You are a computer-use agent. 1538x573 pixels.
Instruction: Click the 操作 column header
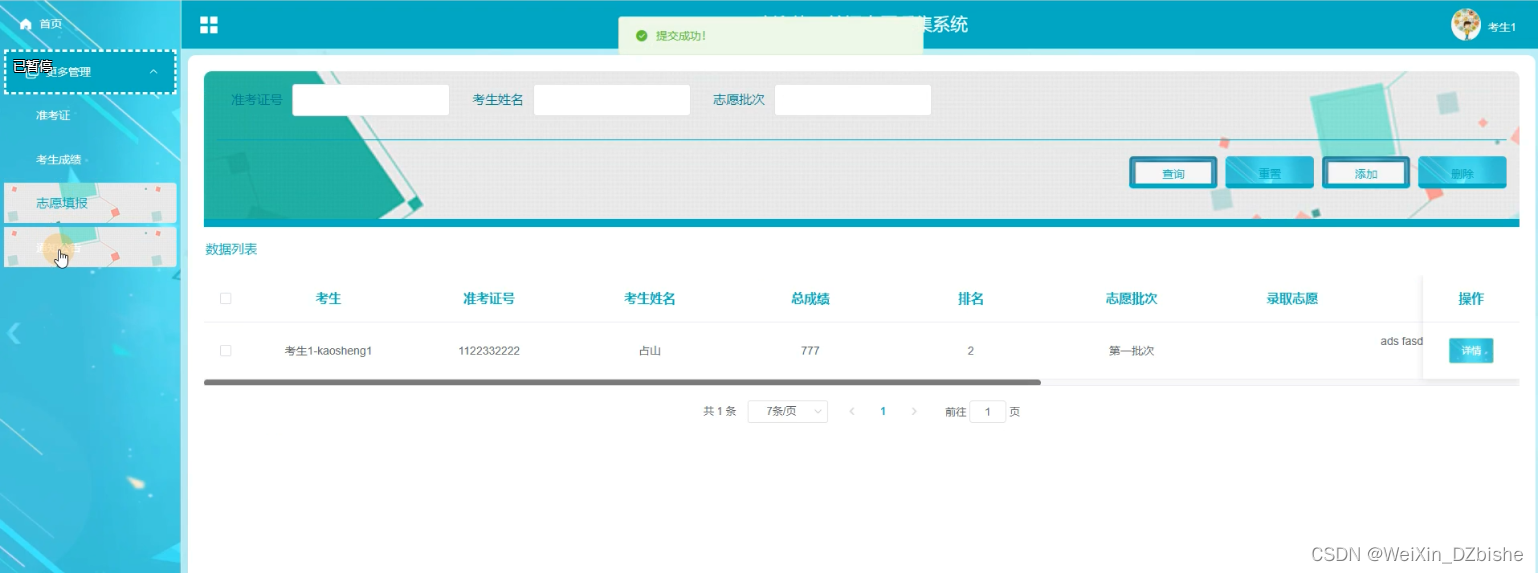1471,298
